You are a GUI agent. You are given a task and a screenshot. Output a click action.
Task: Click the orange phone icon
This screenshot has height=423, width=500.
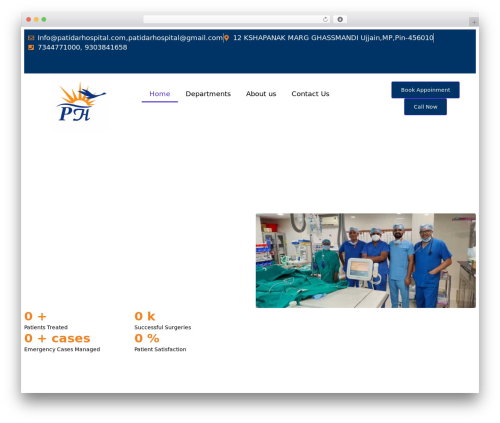tap(31, 47)
